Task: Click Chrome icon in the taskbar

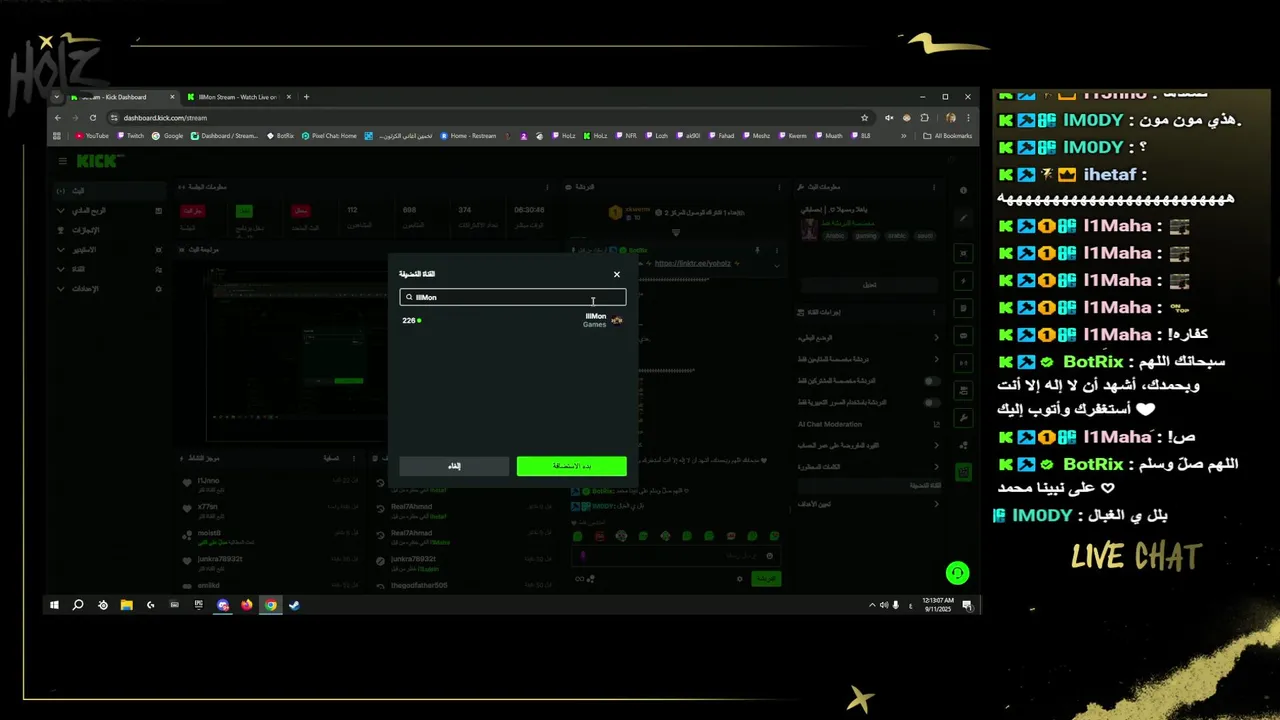Action: tap(270, 605)
